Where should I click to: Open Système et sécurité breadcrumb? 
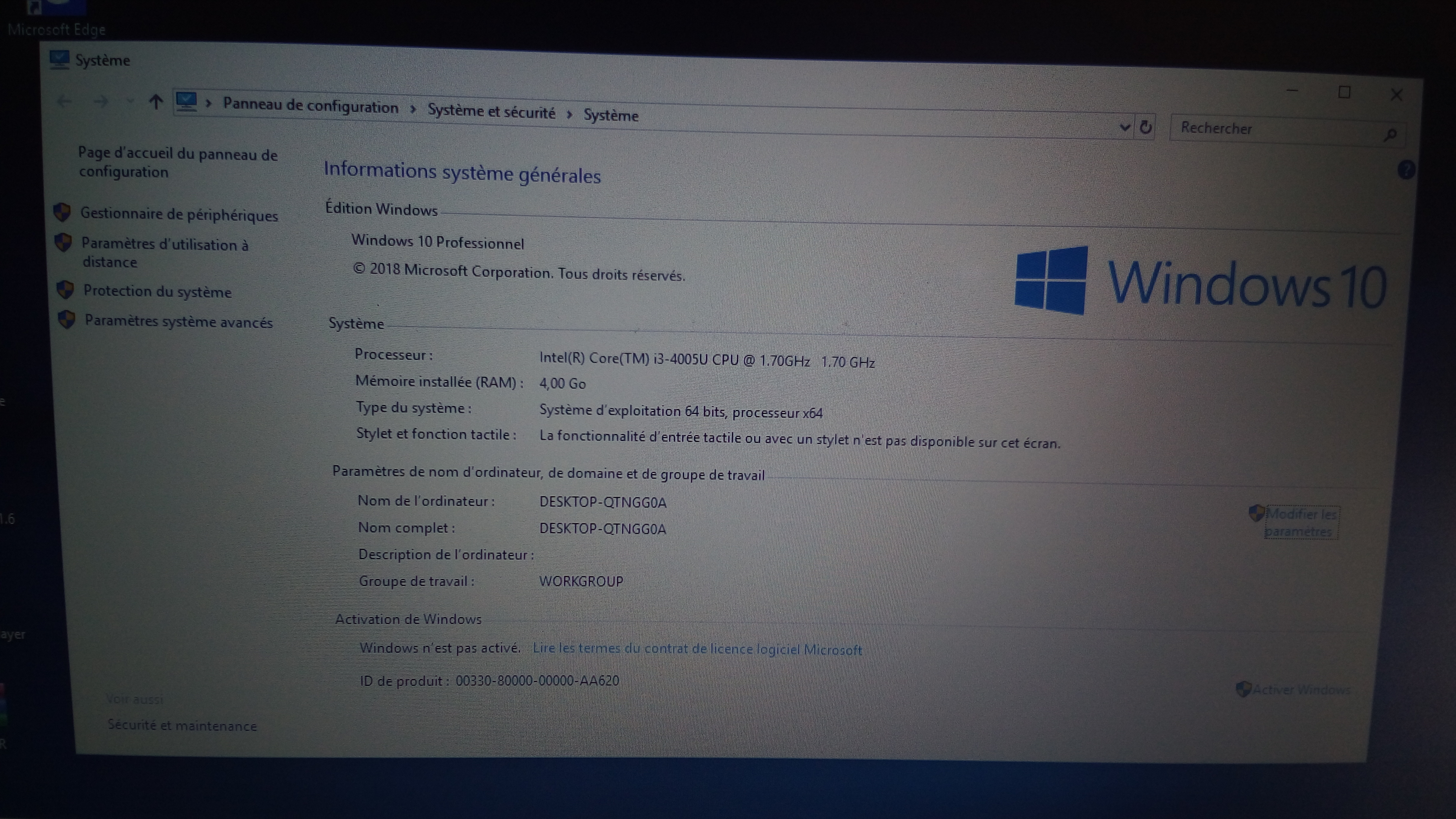pos(491,111)
